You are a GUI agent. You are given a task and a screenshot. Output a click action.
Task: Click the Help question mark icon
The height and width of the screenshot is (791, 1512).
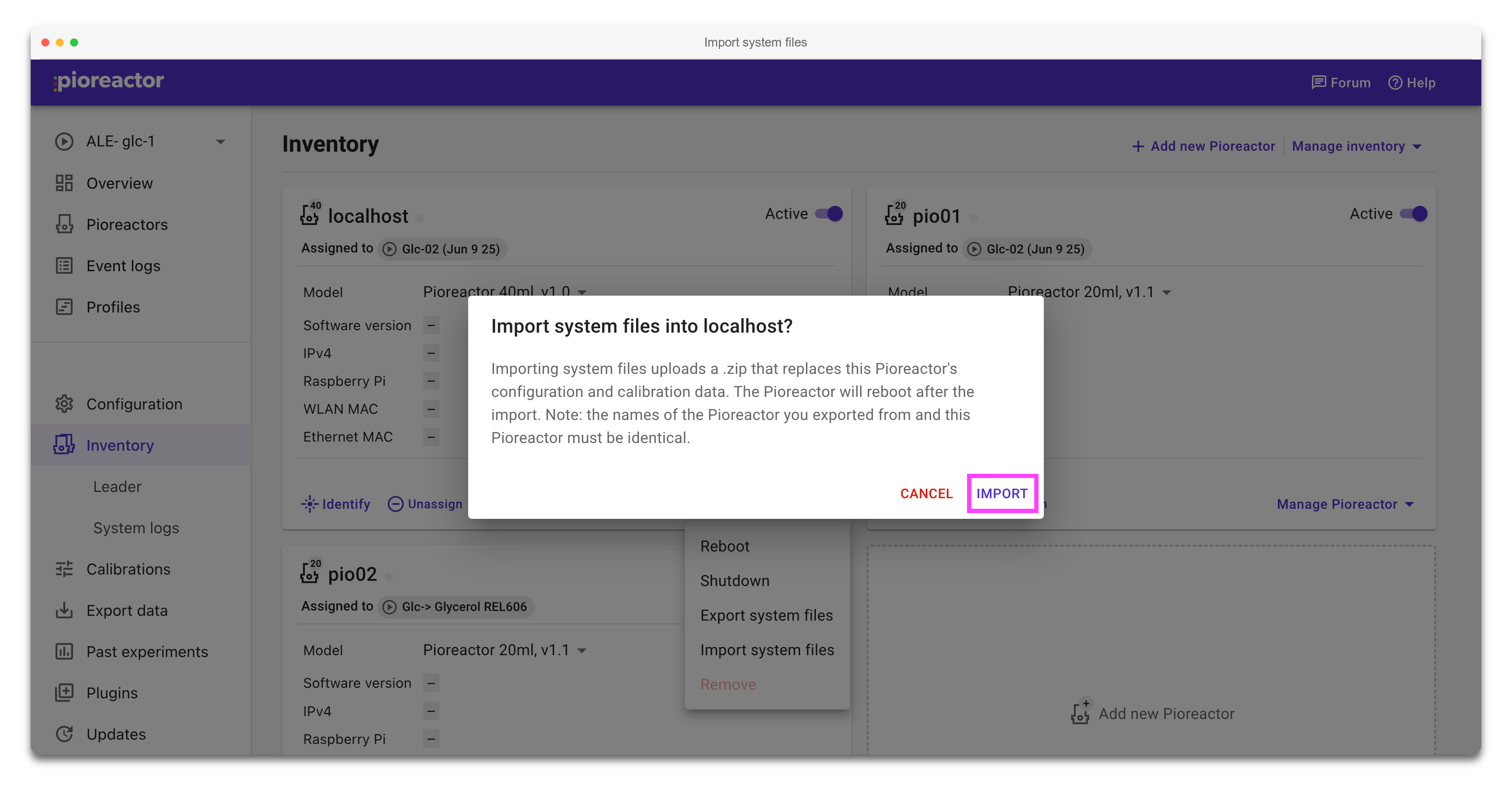coord(1394,83)
